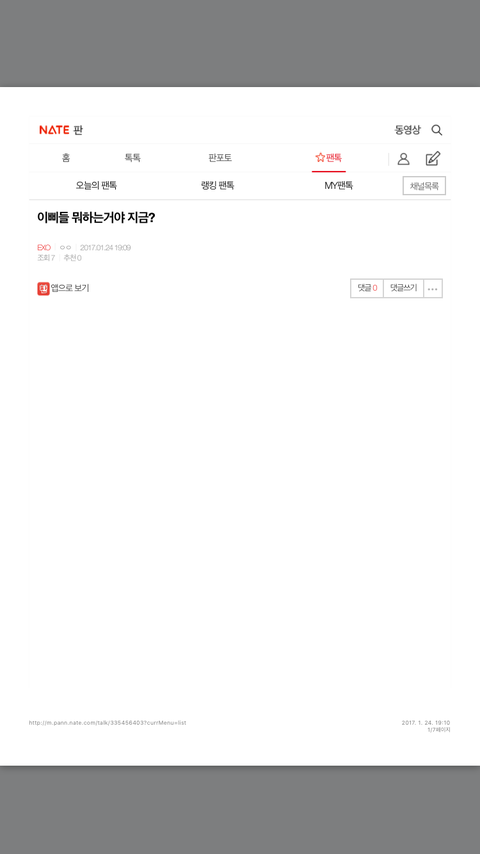Click the red EXO channel link
This screenshot has width=480, height=854.
click(x=44, y=248)
